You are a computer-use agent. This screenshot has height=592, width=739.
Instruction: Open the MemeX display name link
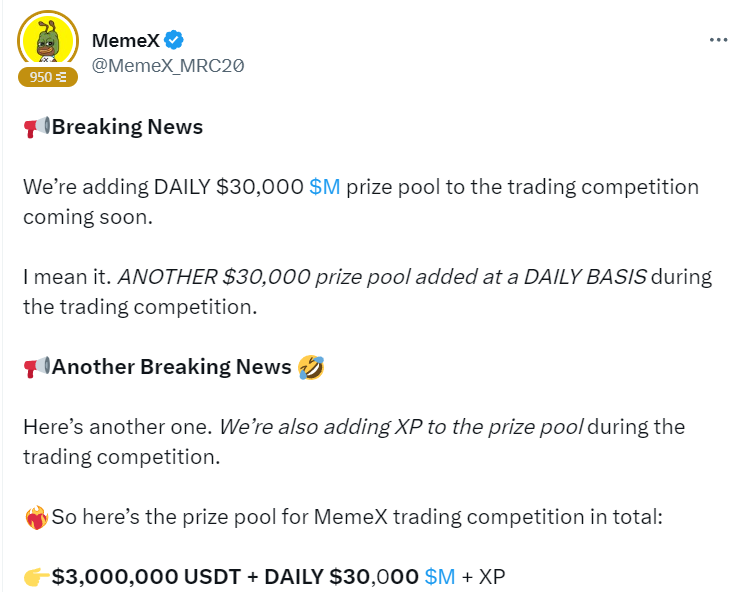125,41
